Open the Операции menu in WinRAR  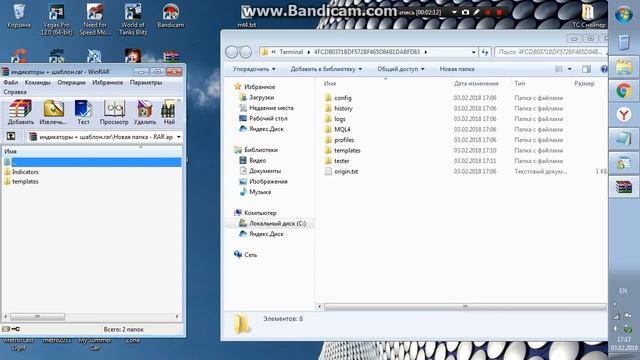[x=71, y=82]
